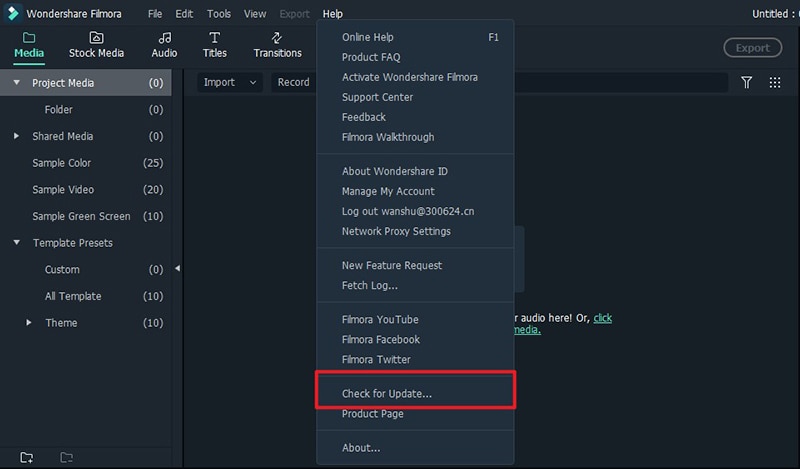This screenshot has height=469, width=800.
Task: Open the Tools menu
Action: tap(218, 14)
